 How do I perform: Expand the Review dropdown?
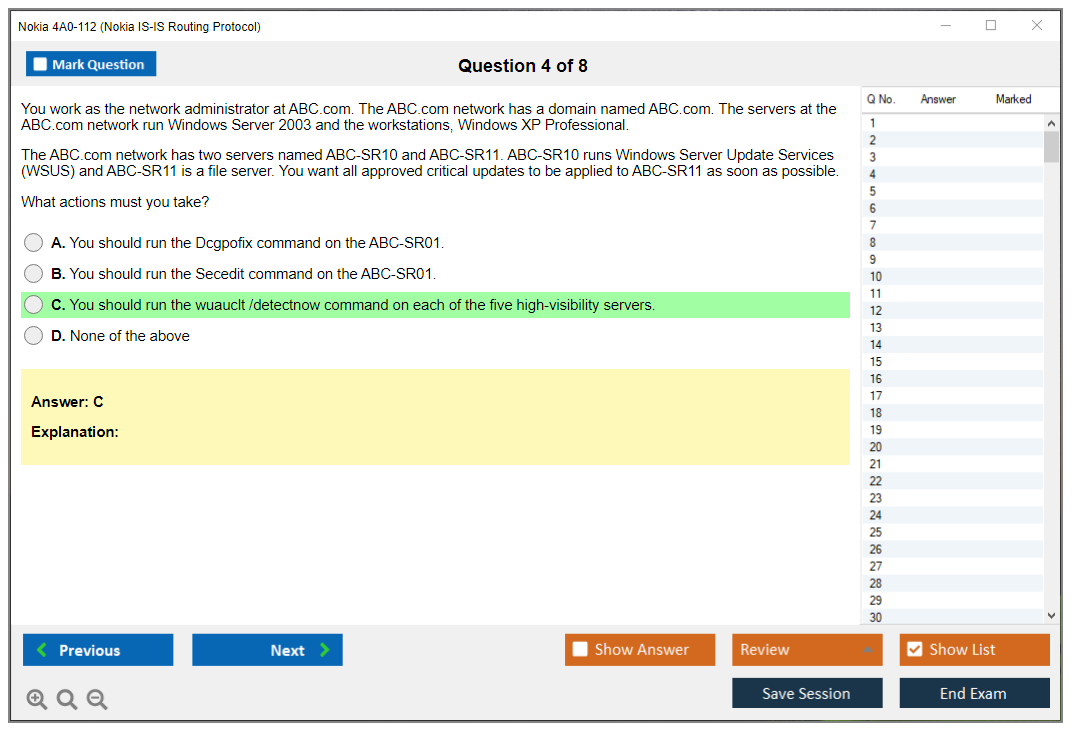867,650
